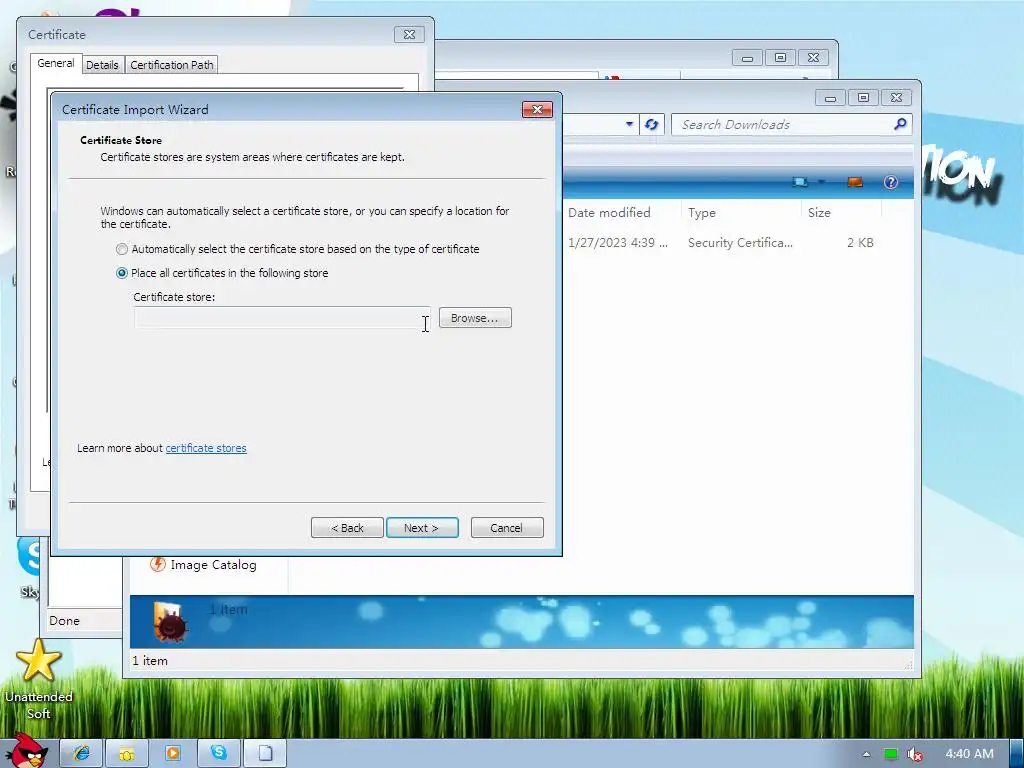The height and width of the screenshot is (768, 1024).
Task: Open the clock showing 4:40 AM
Action: coord(969,754)
